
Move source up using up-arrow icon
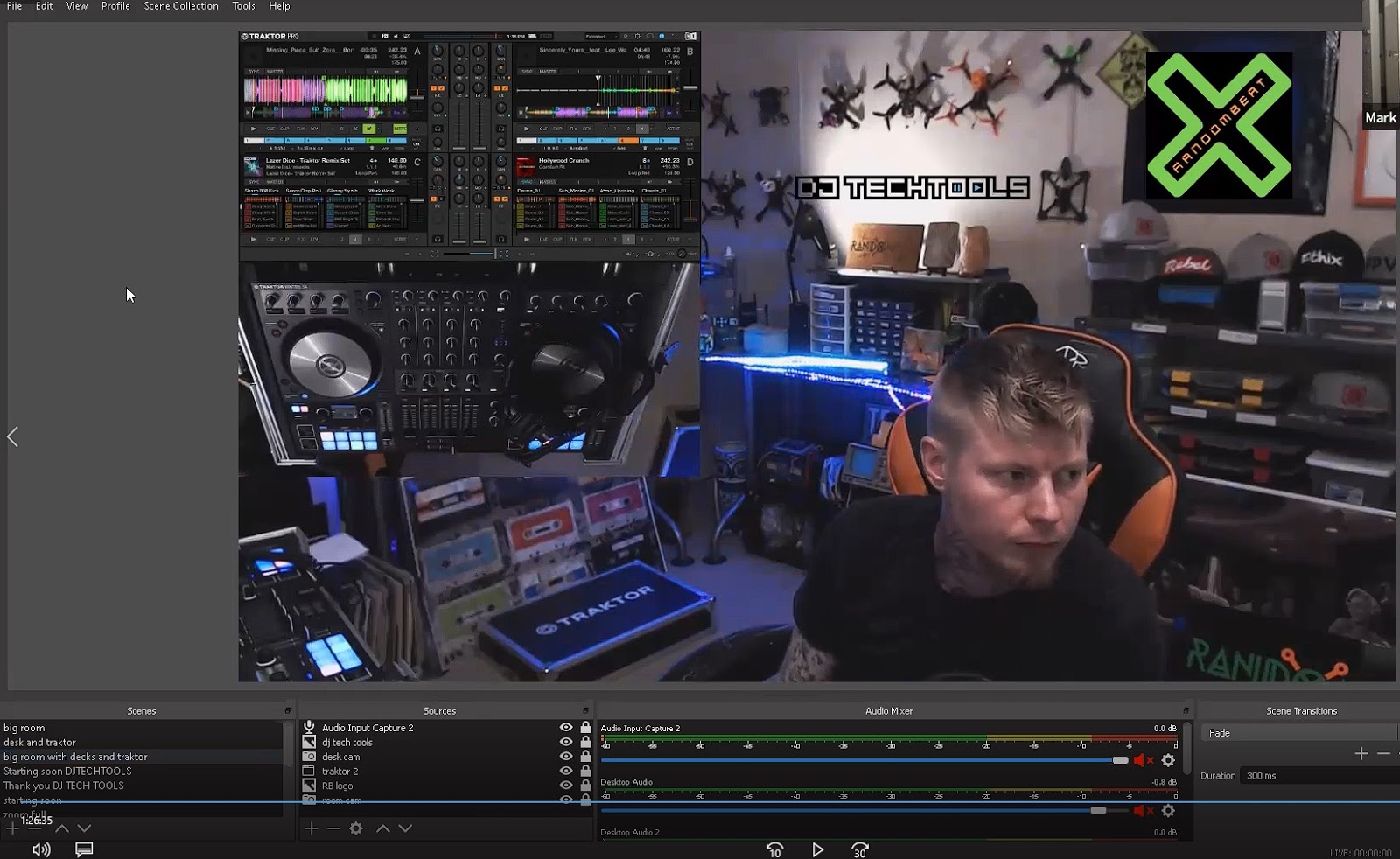(x=382, y=828)
